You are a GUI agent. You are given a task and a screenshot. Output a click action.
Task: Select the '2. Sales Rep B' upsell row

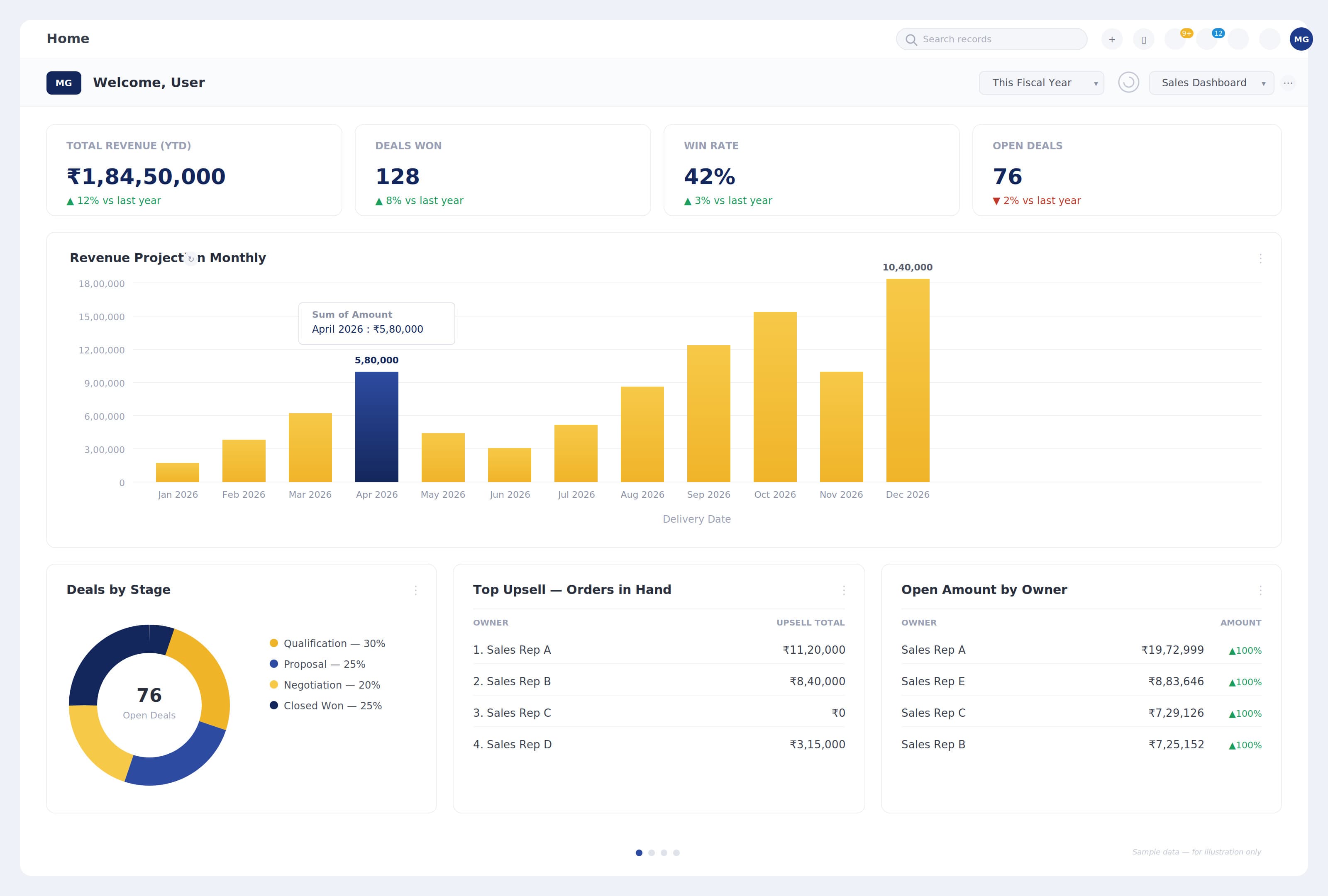pyautogui.click(x=658, y=681)
